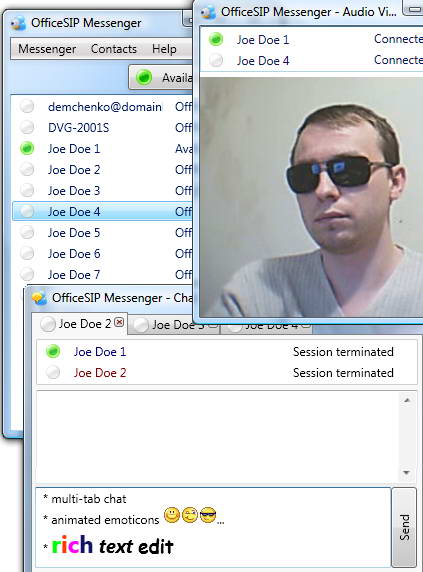The image size is (423, 572).
Task: Close the Joe Doe 2 chat tab
Action: pyautogui.click(x=119, y=322)
